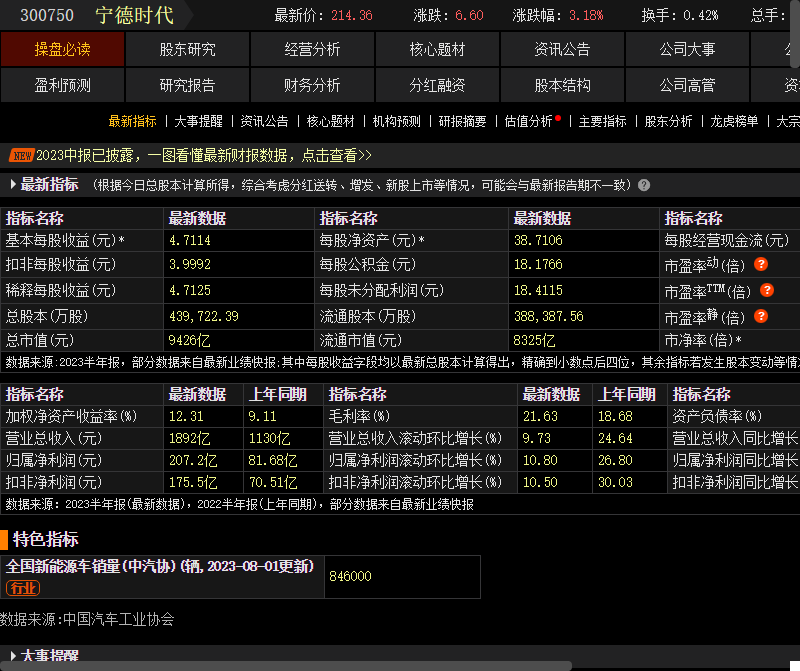Switch to 经营分析 tab
The height and width of the screenshot is (671, 800).
pyautogui.click(x=312, y=49)
